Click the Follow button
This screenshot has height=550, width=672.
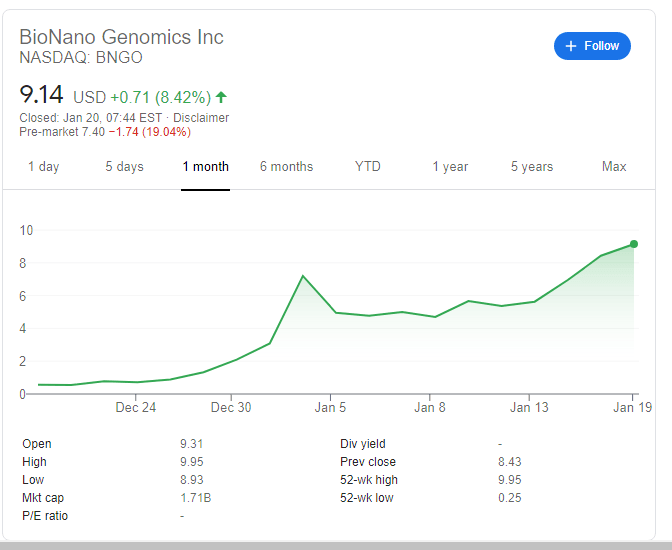pyautogui.click(x=592, y=46)
